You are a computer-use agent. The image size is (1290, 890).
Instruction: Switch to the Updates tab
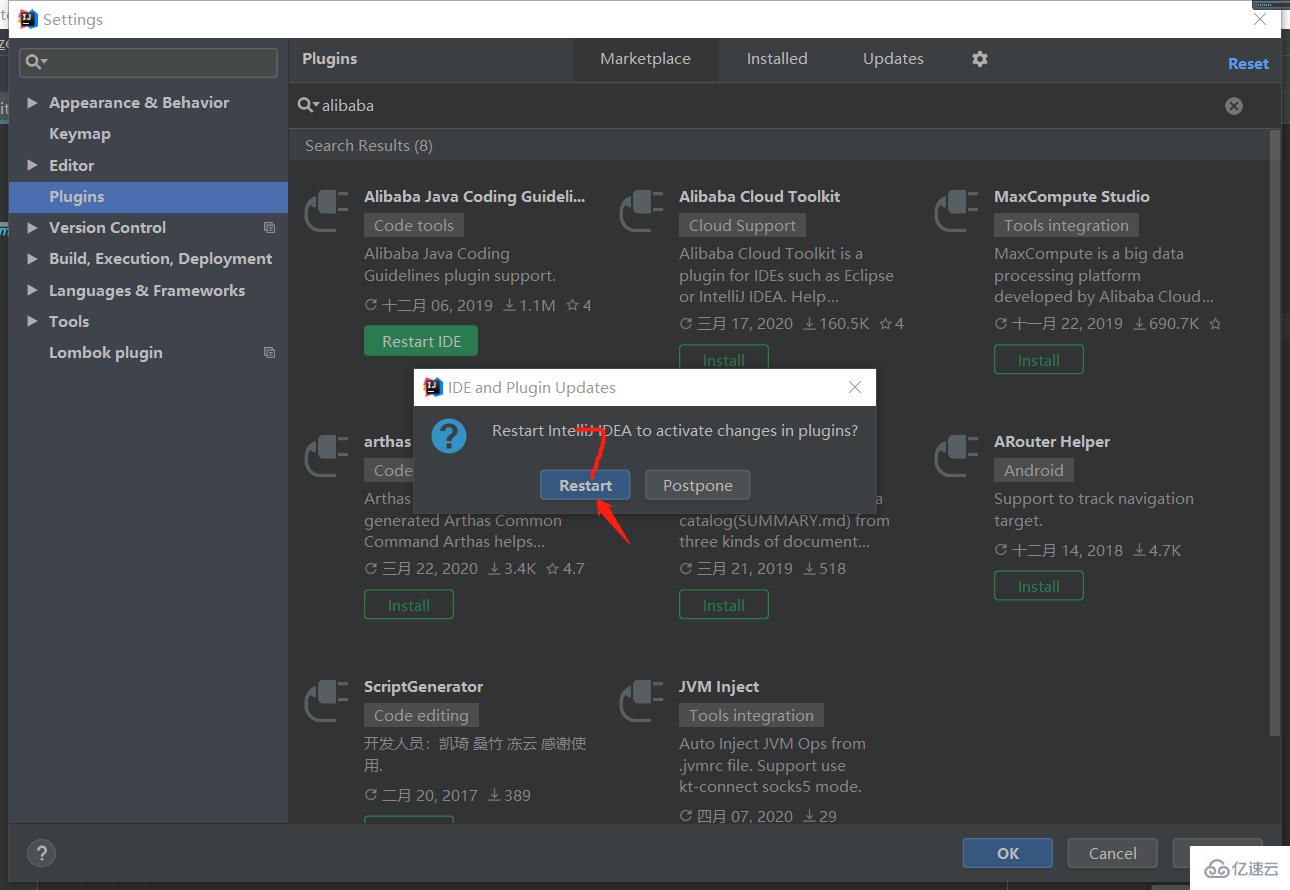point(893,59)
